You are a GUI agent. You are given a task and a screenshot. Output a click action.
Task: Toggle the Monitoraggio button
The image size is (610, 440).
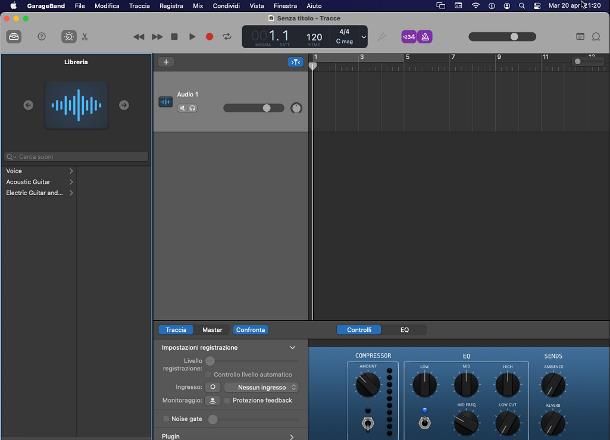click(x=212, y=400)
